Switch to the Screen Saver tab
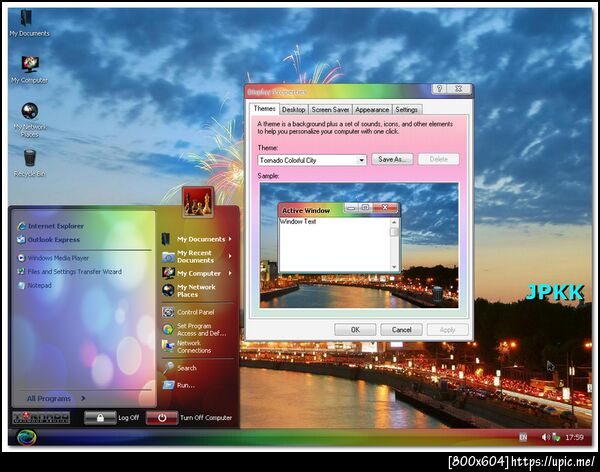 (x=330, y=110)
